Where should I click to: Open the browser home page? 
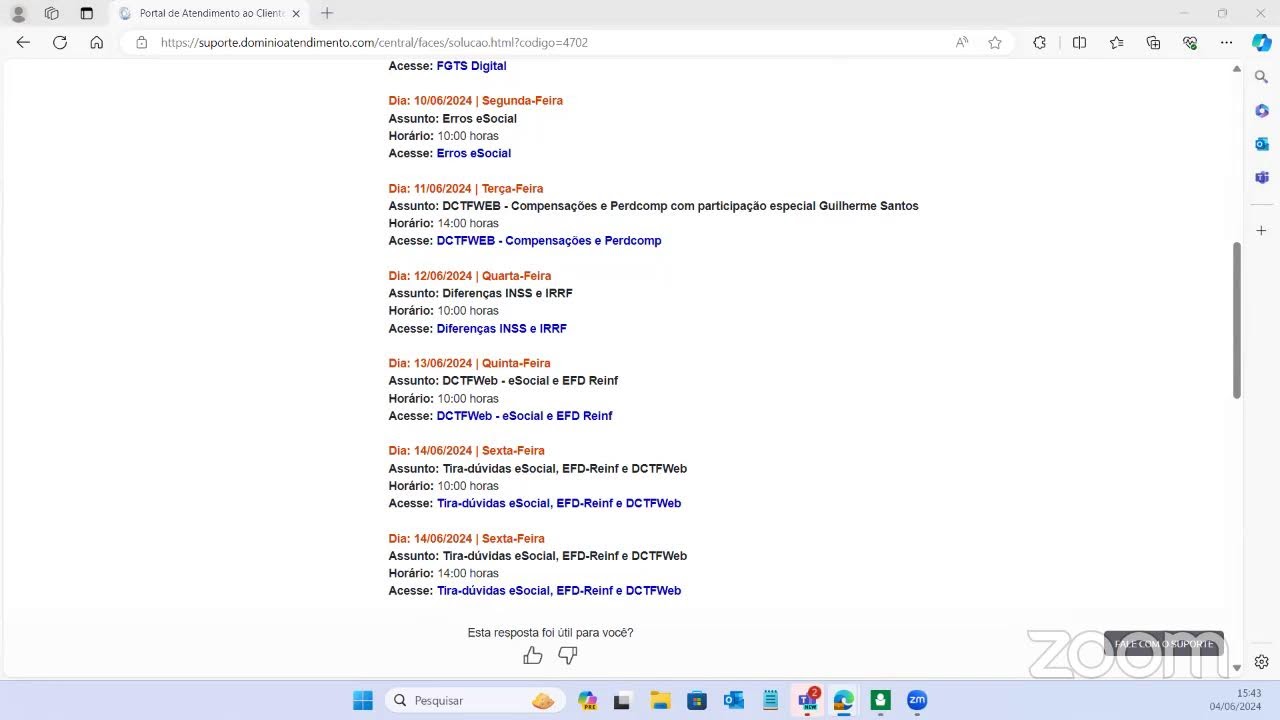(97, 43)
